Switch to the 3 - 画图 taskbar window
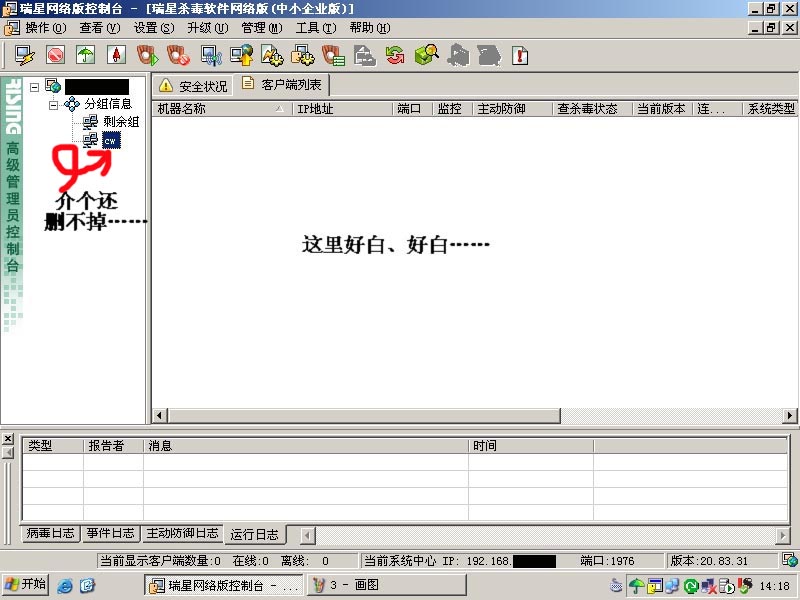Viewport: 800px width, 600px height. click(386, 585)
